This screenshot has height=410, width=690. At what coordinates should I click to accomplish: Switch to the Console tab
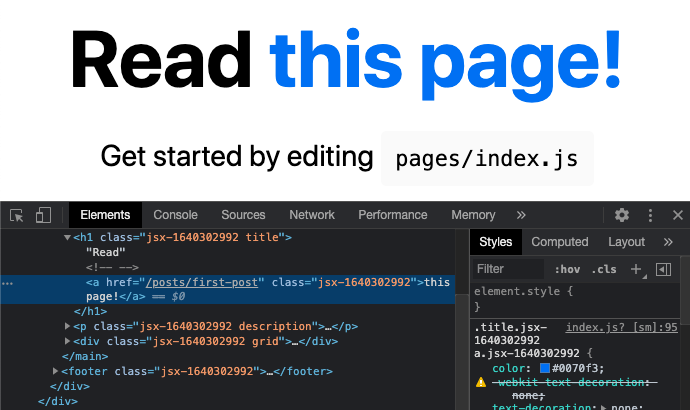click(x=175, y=215)
